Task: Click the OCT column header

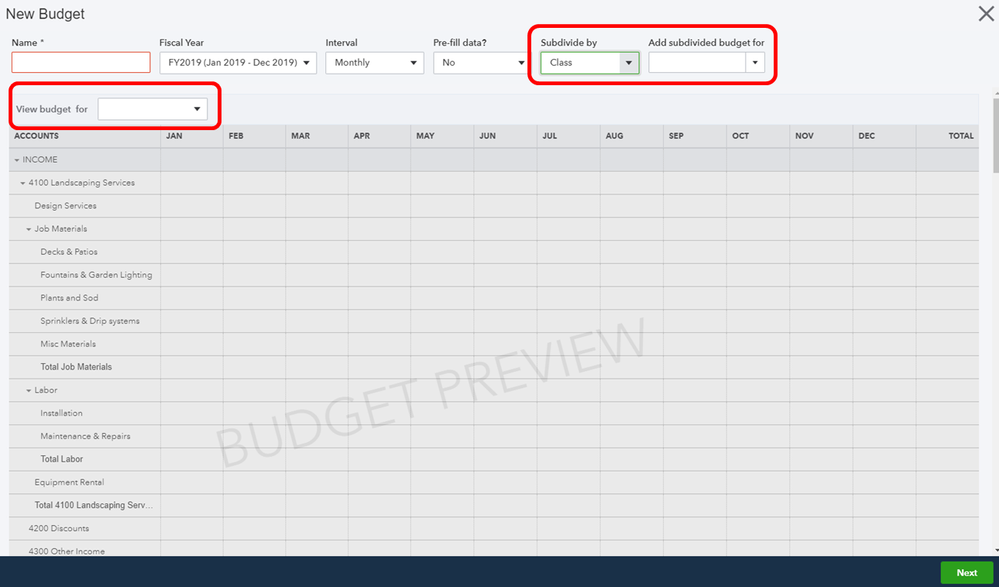Action: coord(758,136)
